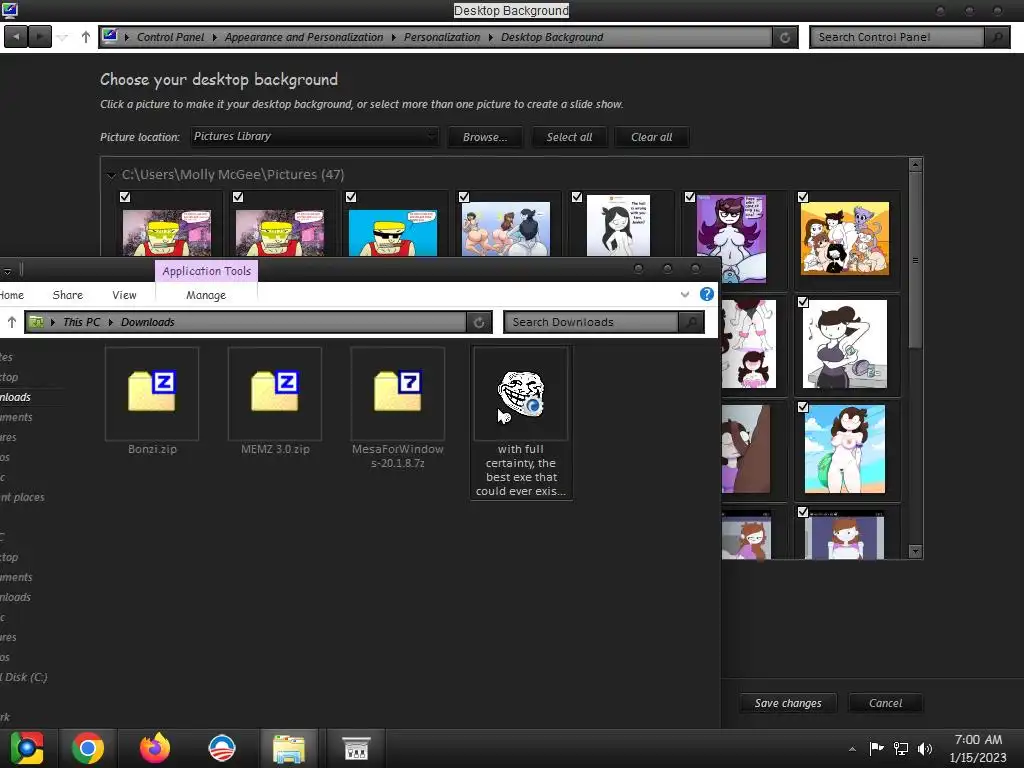Select the MEMZ 3.0.zip file icon
This screenshot has width=1024, height=768.
point(275,392)
